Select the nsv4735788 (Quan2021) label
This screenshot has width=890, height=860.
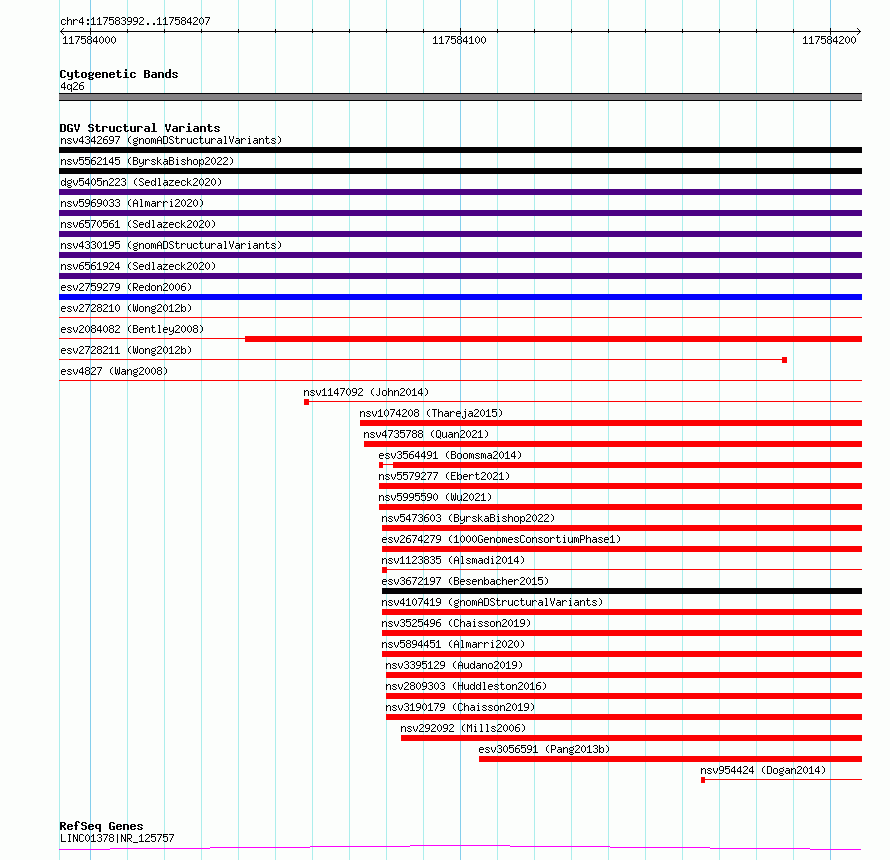426,434
